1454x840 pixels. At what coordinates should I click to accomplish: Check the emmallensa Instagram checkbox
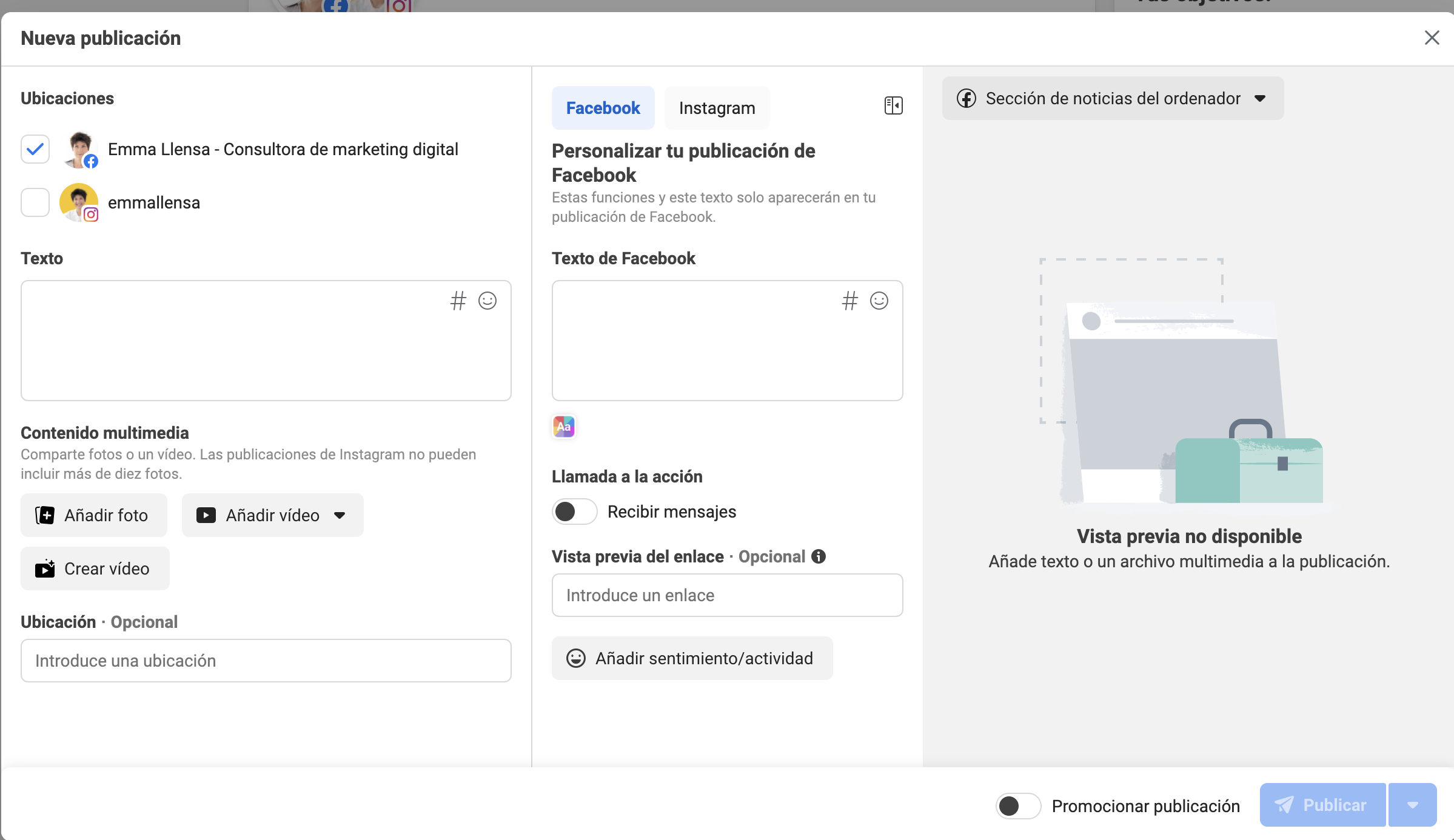[x=35, y=202]
